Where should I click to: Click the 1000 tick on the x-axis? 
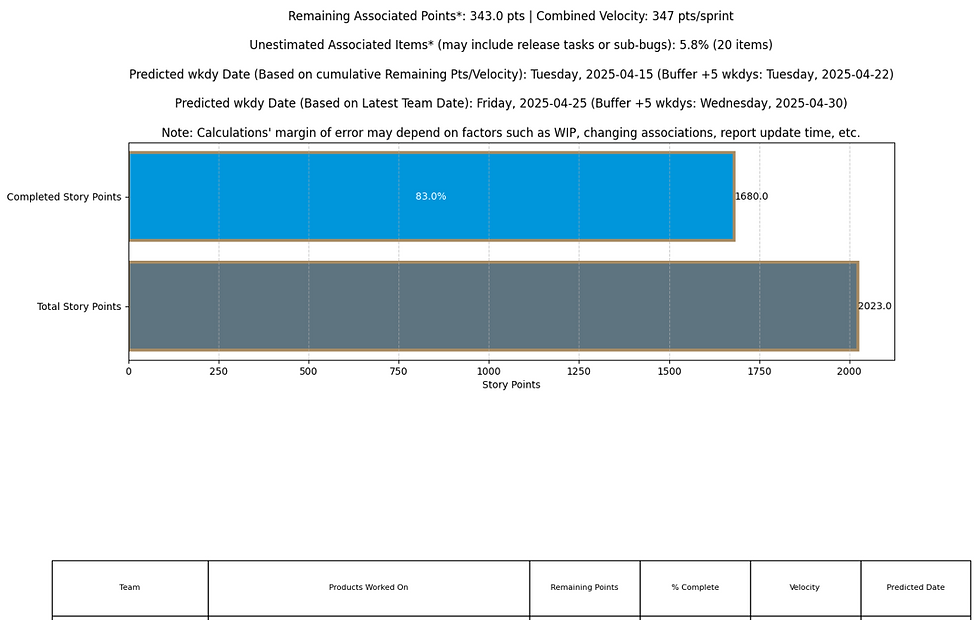489,371
